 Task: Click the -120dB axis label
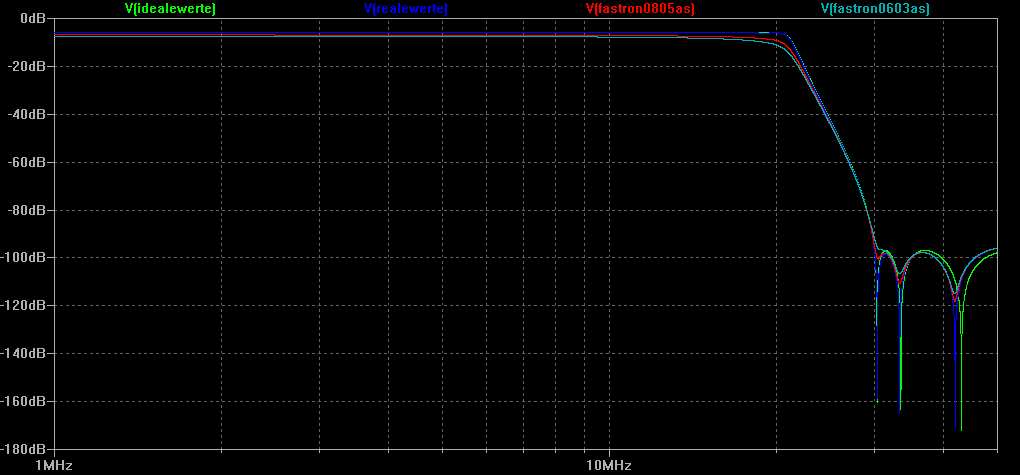(24, 306)
